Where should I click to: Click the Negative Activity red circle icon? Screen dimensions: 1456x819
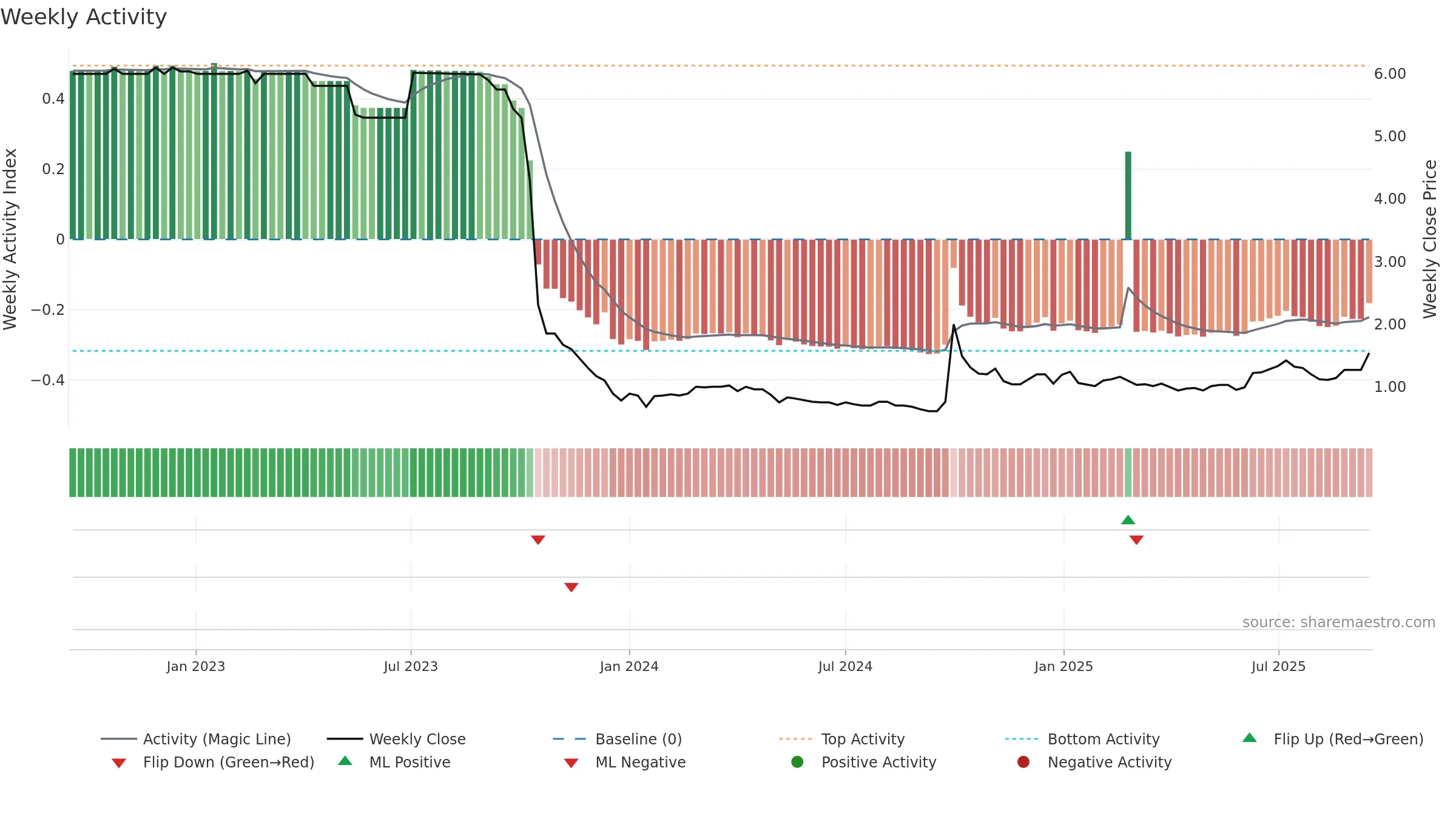1023,762
